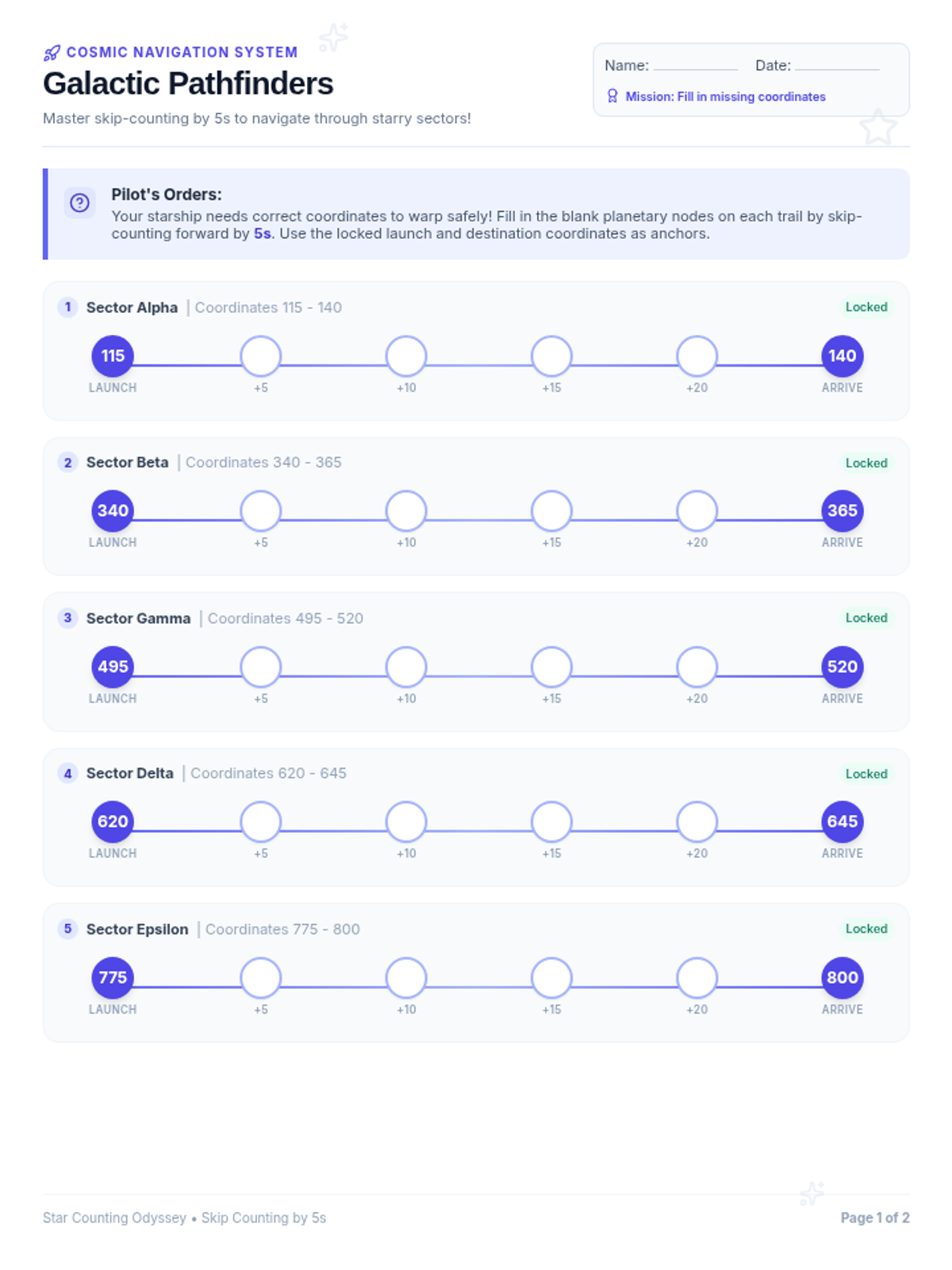Select the number 1 badge for Sector Alpha
Screen dimensions: 952x1270
click(x=67, y=306)
